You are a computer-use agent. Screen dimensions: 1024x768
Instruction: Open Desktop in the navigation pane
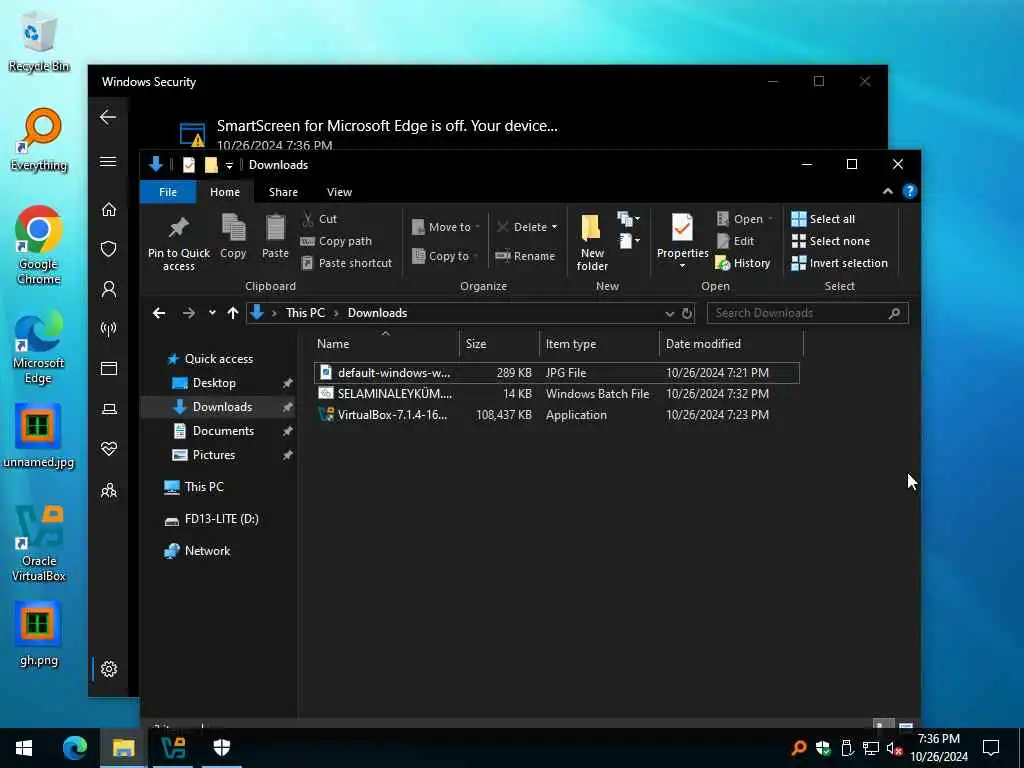214,383
